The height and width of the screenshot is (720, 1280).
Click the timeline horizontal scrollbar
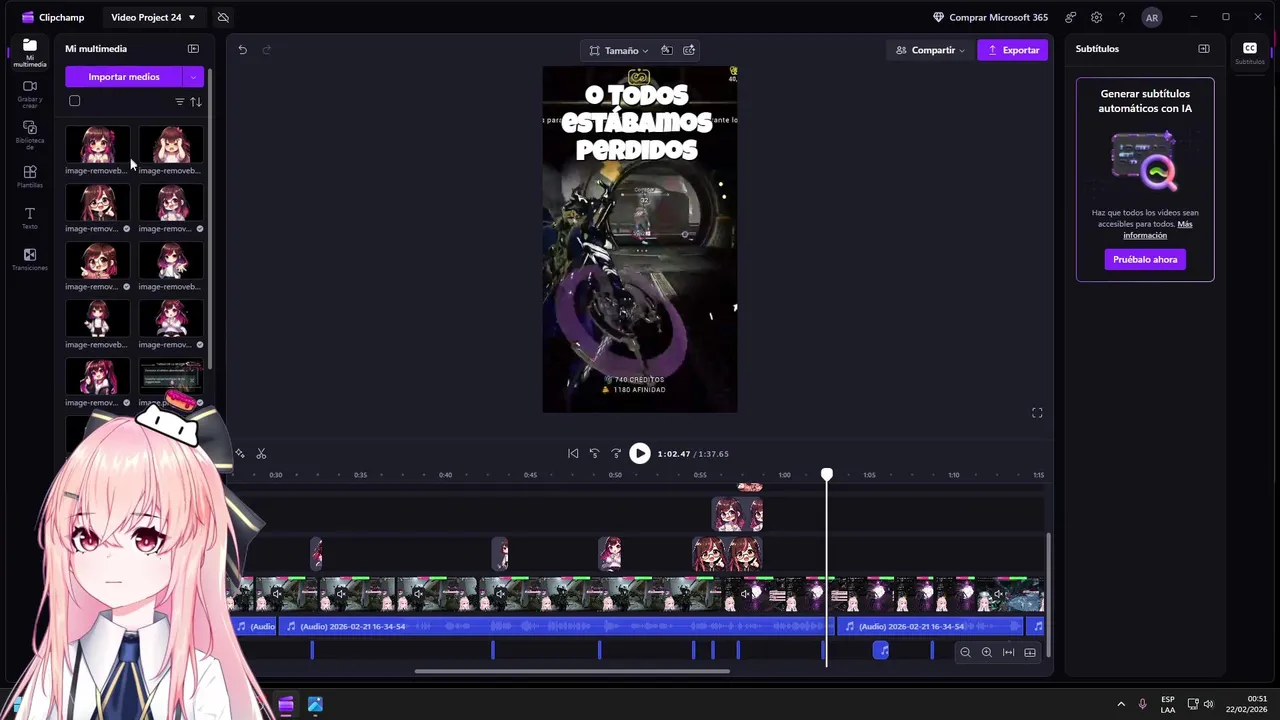(x=572, y=671)
